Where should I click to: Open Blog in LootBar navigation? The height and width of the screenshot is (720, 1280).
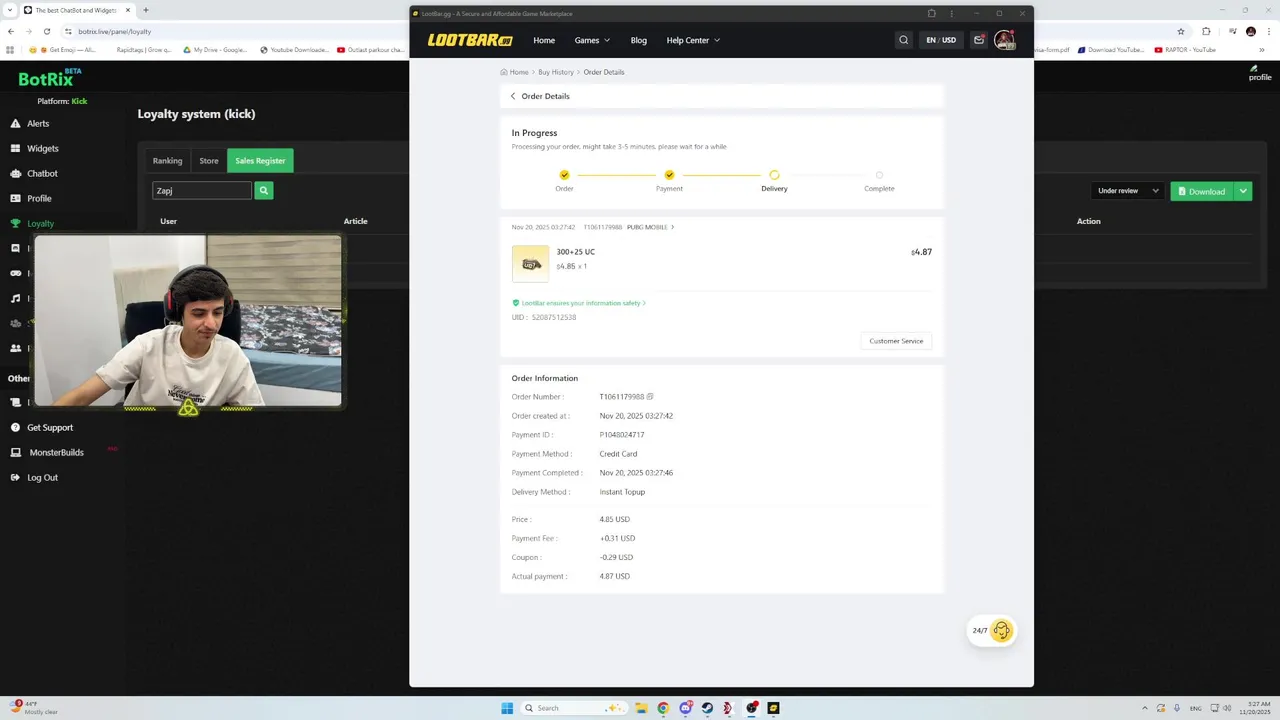[639, 40]
